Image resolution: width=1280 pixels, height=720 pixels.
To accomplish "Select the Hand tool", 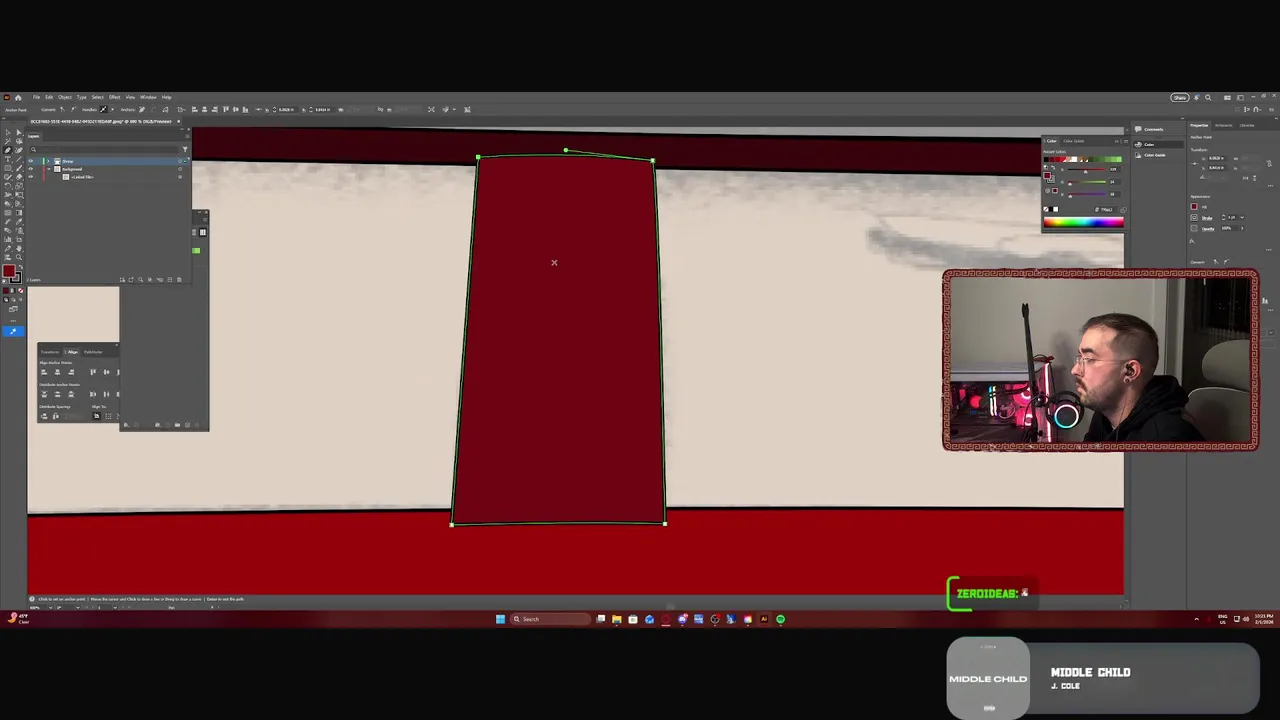I will pyautogui.click(x=19, y=248).
